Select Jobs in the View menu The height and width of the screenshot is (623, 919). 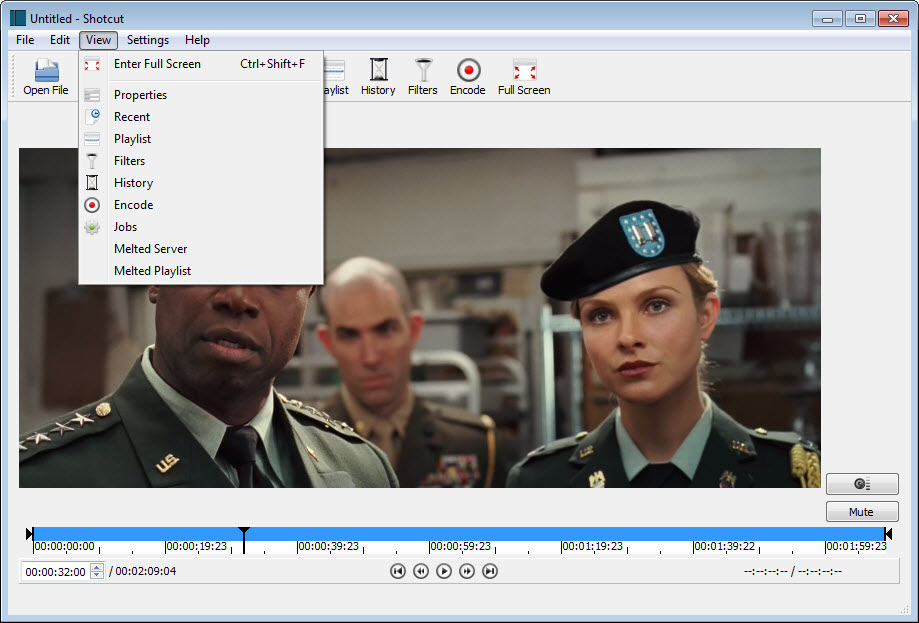click(x=201, y=227)
